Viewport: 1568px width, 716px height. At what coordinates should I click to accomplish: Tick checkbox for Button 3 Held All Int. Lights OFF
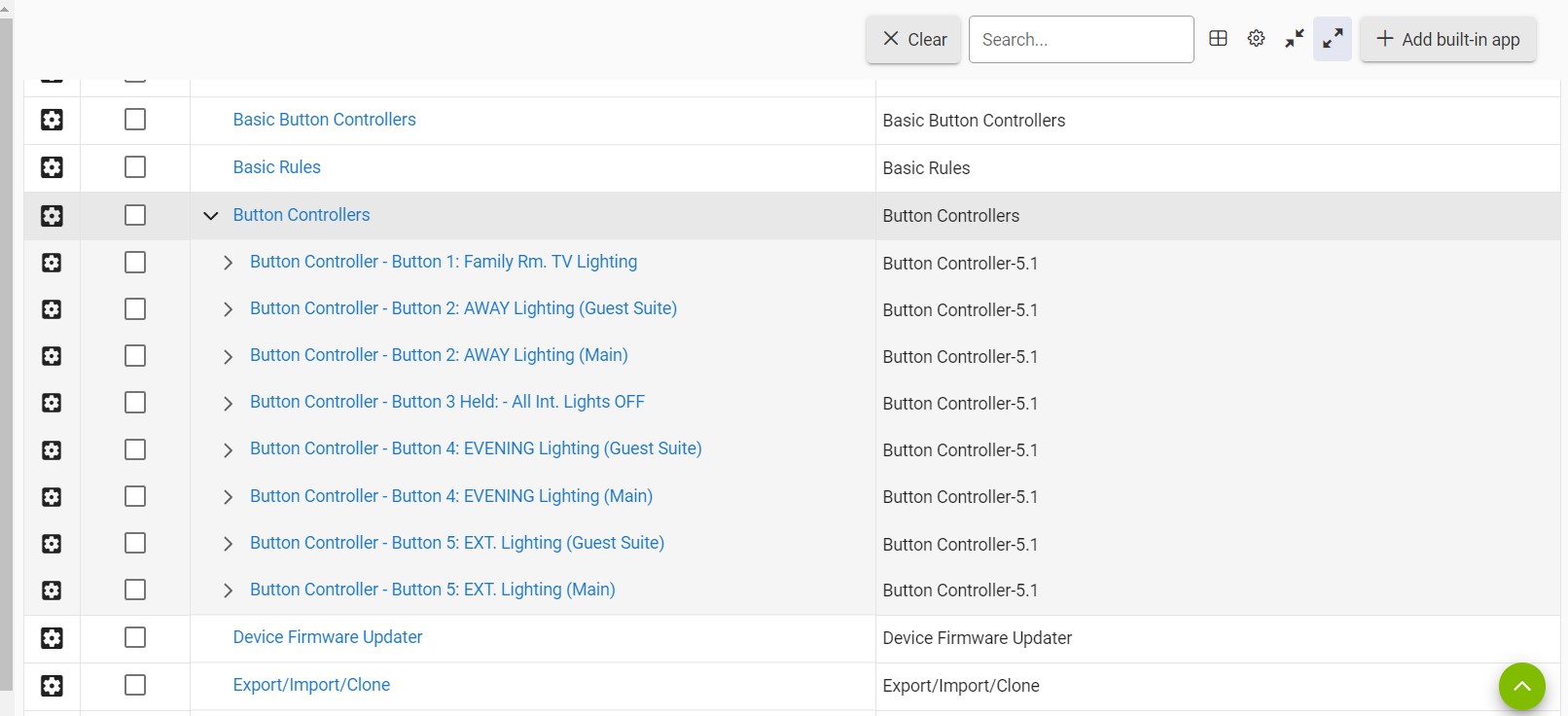tap(135, 403)
